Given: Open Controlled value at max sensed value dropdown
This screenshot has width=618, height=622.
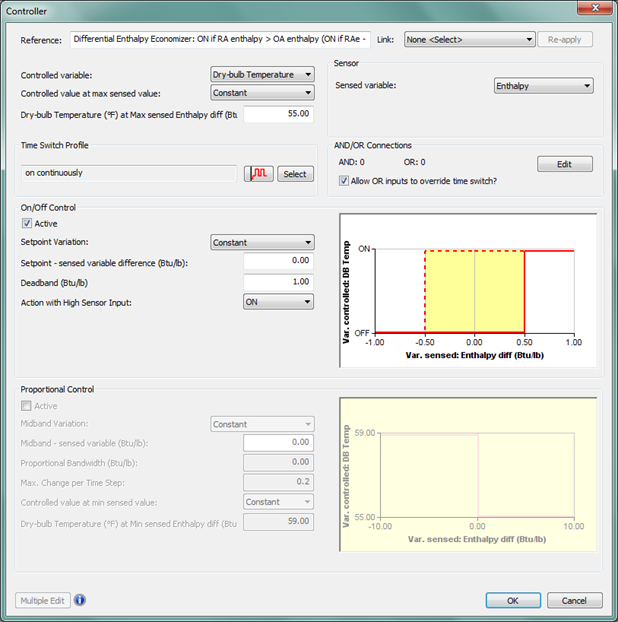Looking at the screenshot, I should [262, 93].
